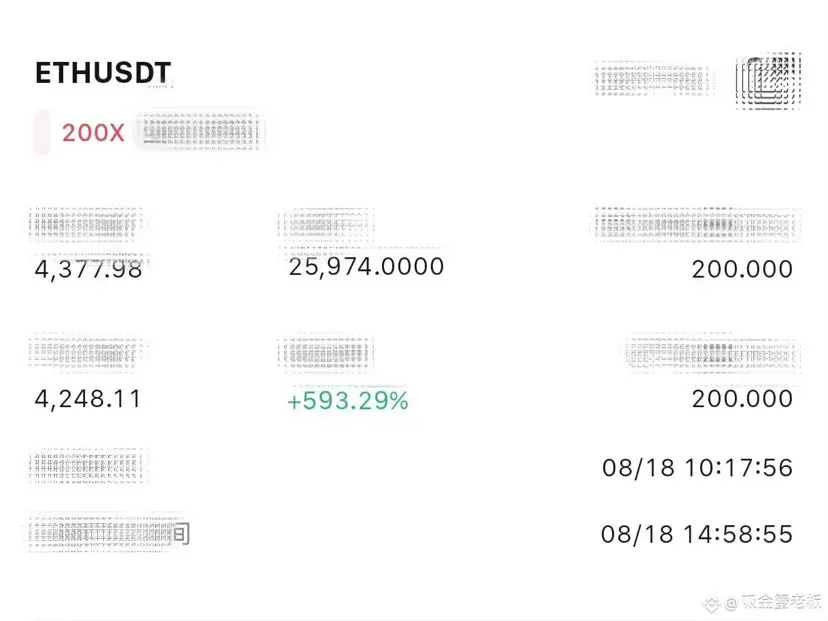Click the blurred label above 25,974.0000
The image size is (828, 621).
(x=326, y=225)
